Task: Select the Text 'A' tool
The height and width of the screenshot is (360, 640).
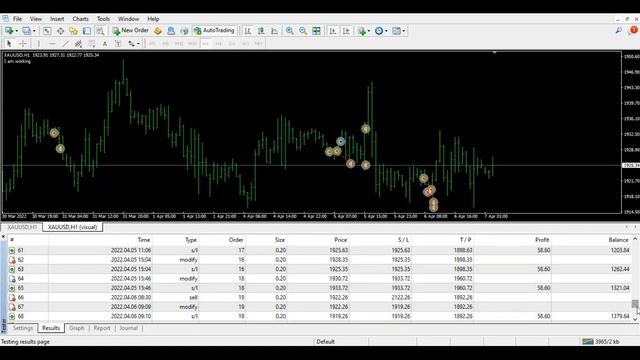Action: tap(105, 43)
